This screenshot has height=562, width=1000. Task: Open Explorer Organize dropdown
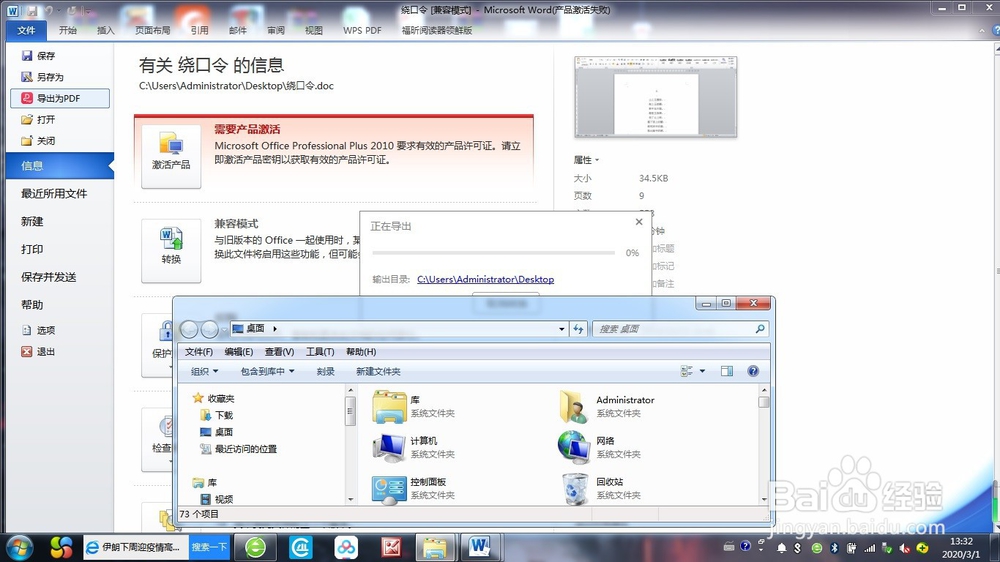pos(205,371)
